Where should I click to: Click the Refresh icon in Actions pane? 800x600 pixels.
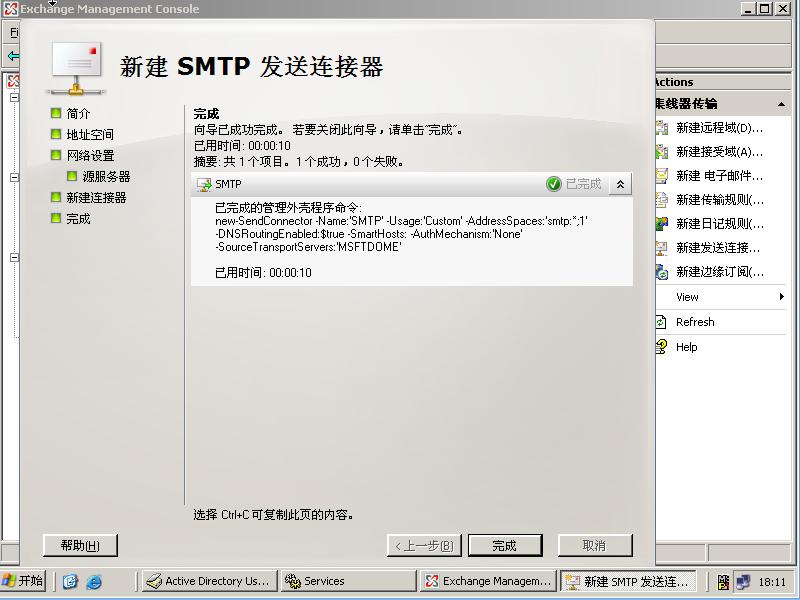(x=662, y=322)
